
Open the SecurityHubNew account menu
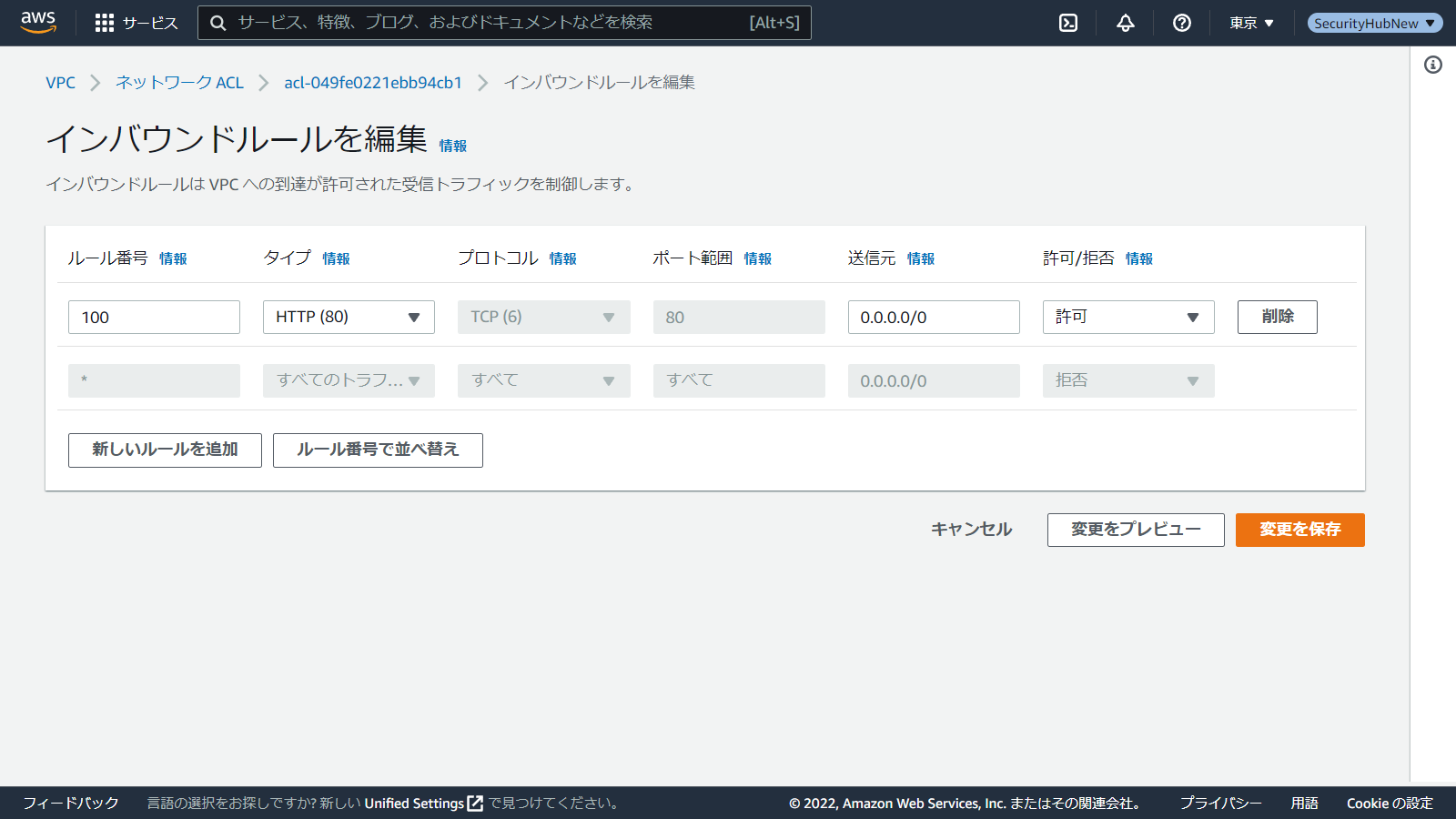click(x=1374, y=23)
